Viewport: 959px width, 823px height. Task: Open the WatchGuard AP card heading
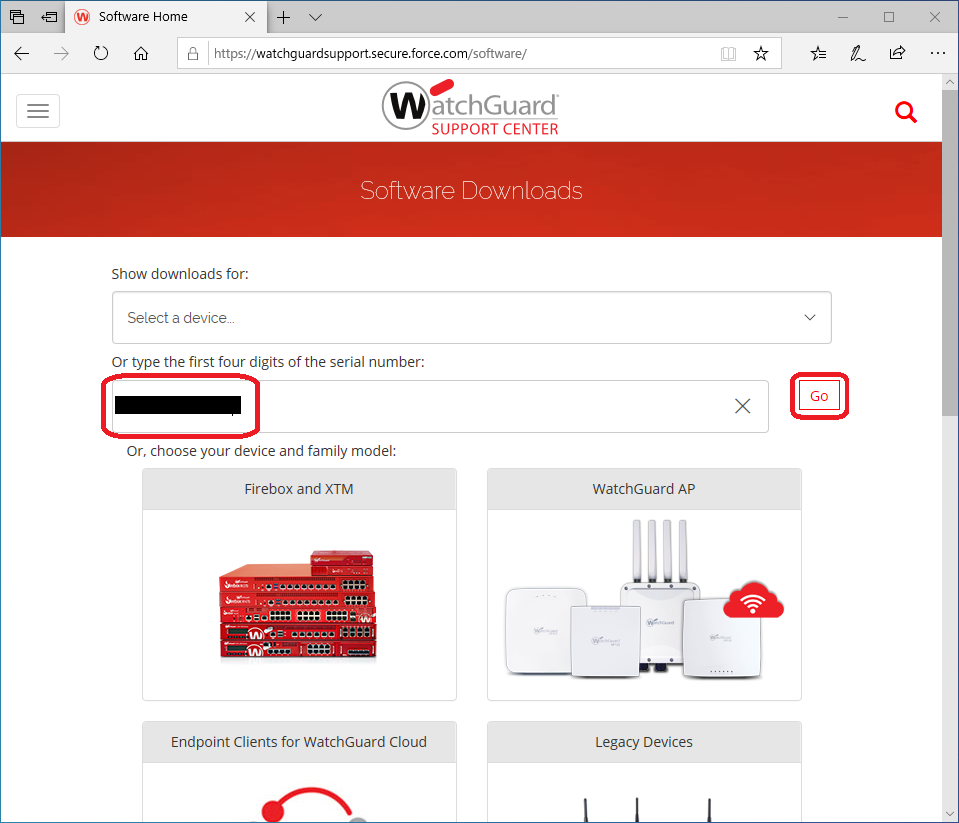644,489
